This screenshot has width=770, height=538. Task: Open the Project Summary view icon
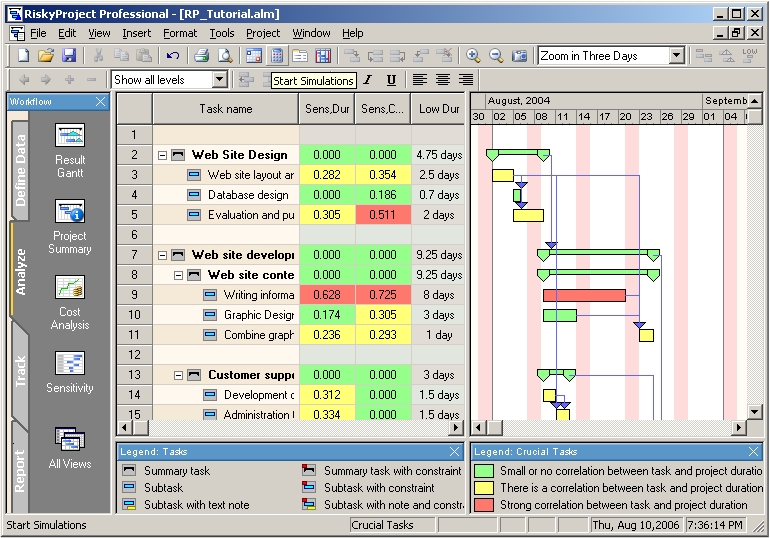(x=70, y=211)
